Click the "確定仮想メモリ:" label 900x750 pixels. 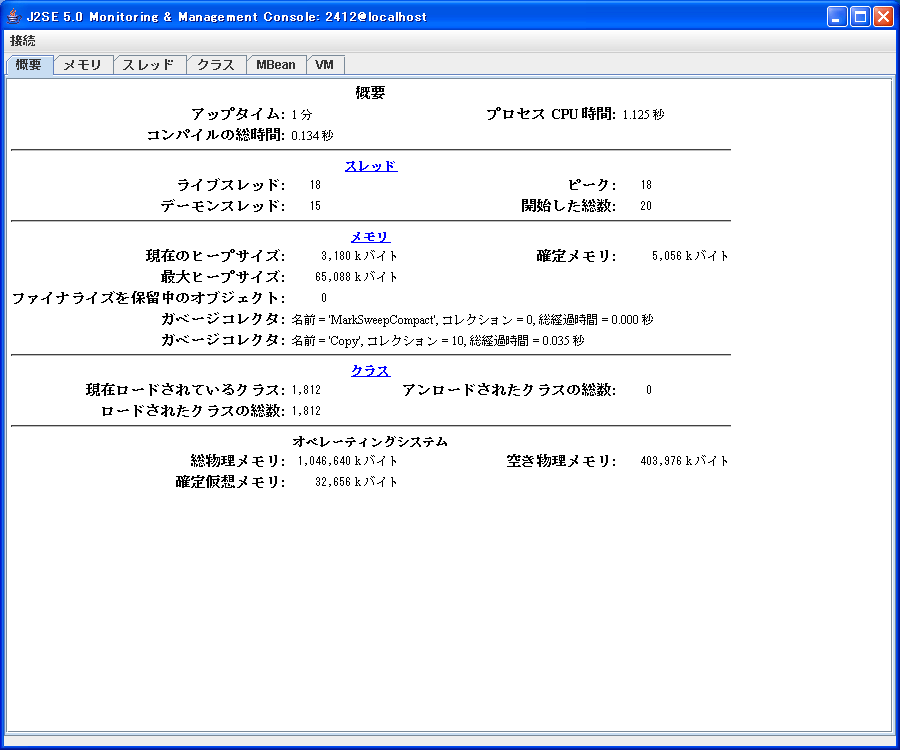click(x=230, y=482)
